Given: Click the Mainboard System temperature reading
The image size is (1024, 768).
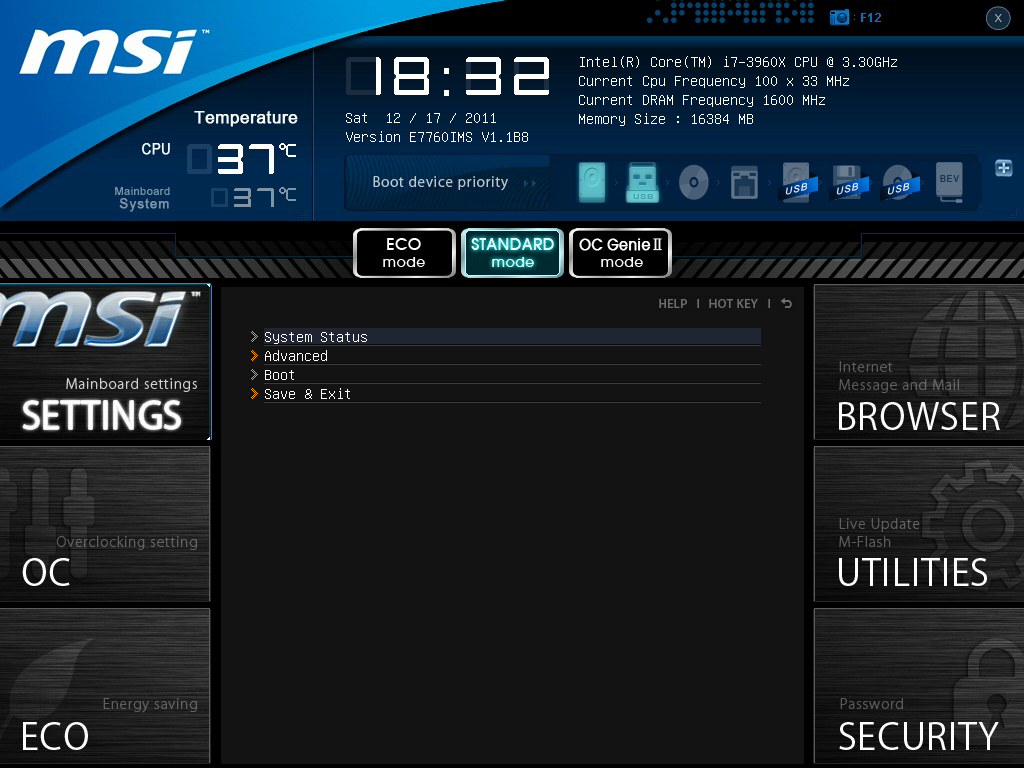Looking at the screenshot, I should (254, 197).
